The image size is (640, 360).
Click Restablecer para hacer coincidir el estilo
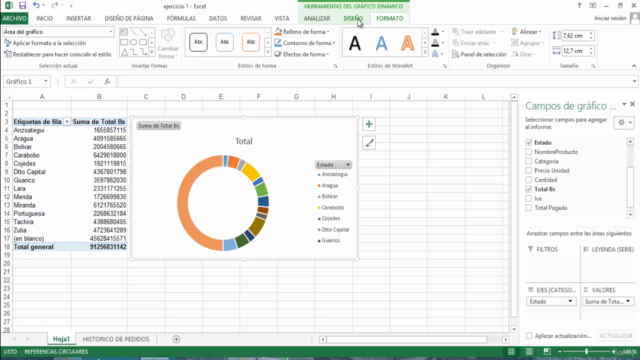(x=58, y=54)
